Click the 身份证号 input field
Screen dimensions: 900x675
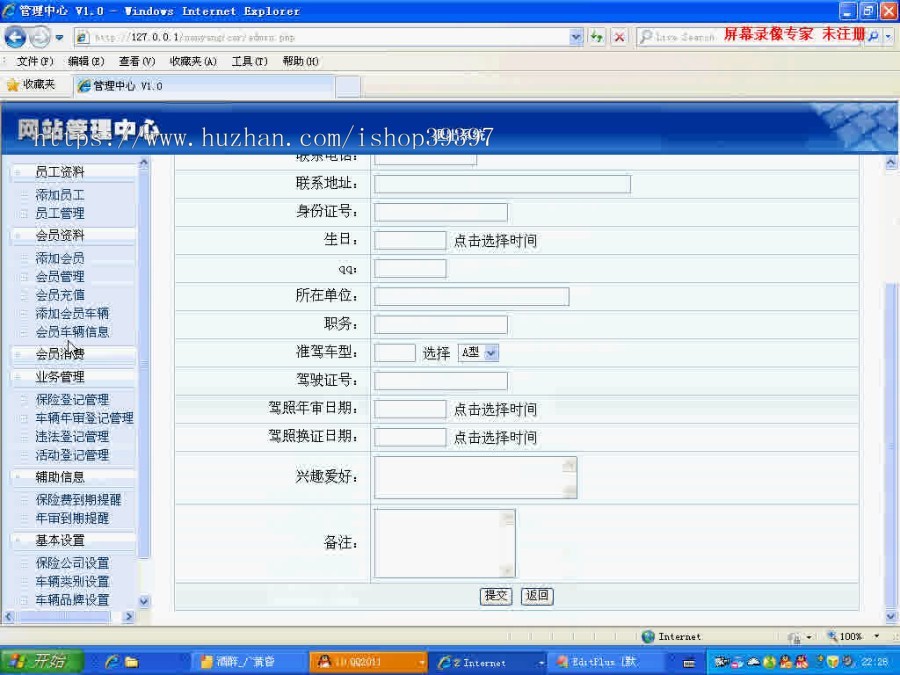click(441, 212)
